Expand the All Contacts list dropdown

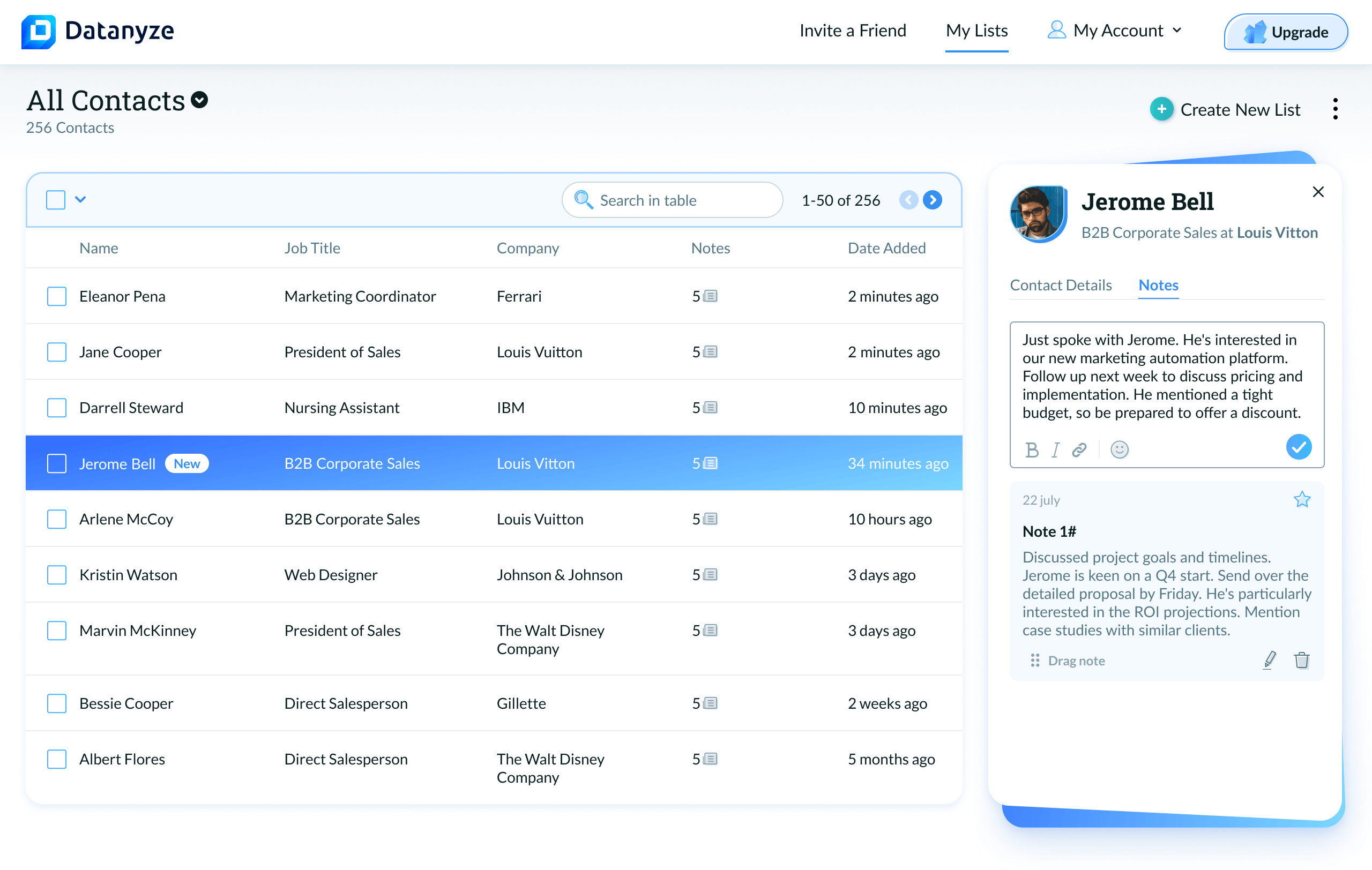click(199, 100)
